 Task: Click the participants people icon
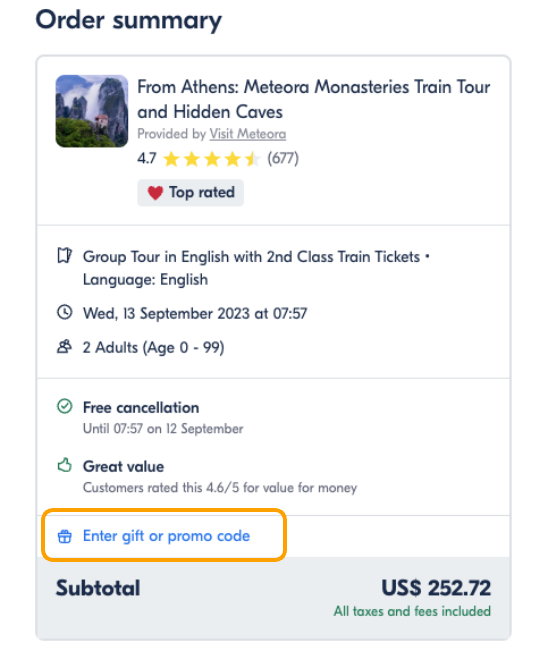pos(65,346)
